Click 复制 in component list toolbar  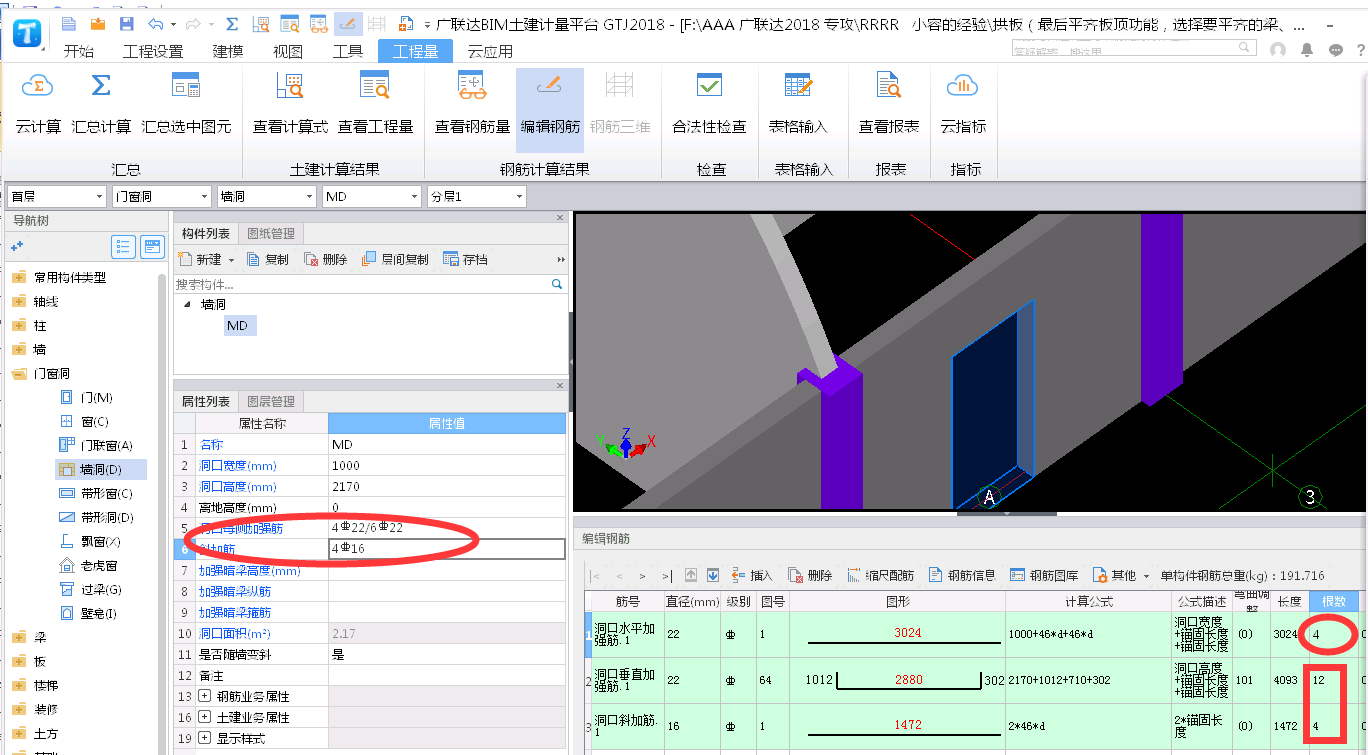(267, 260)
